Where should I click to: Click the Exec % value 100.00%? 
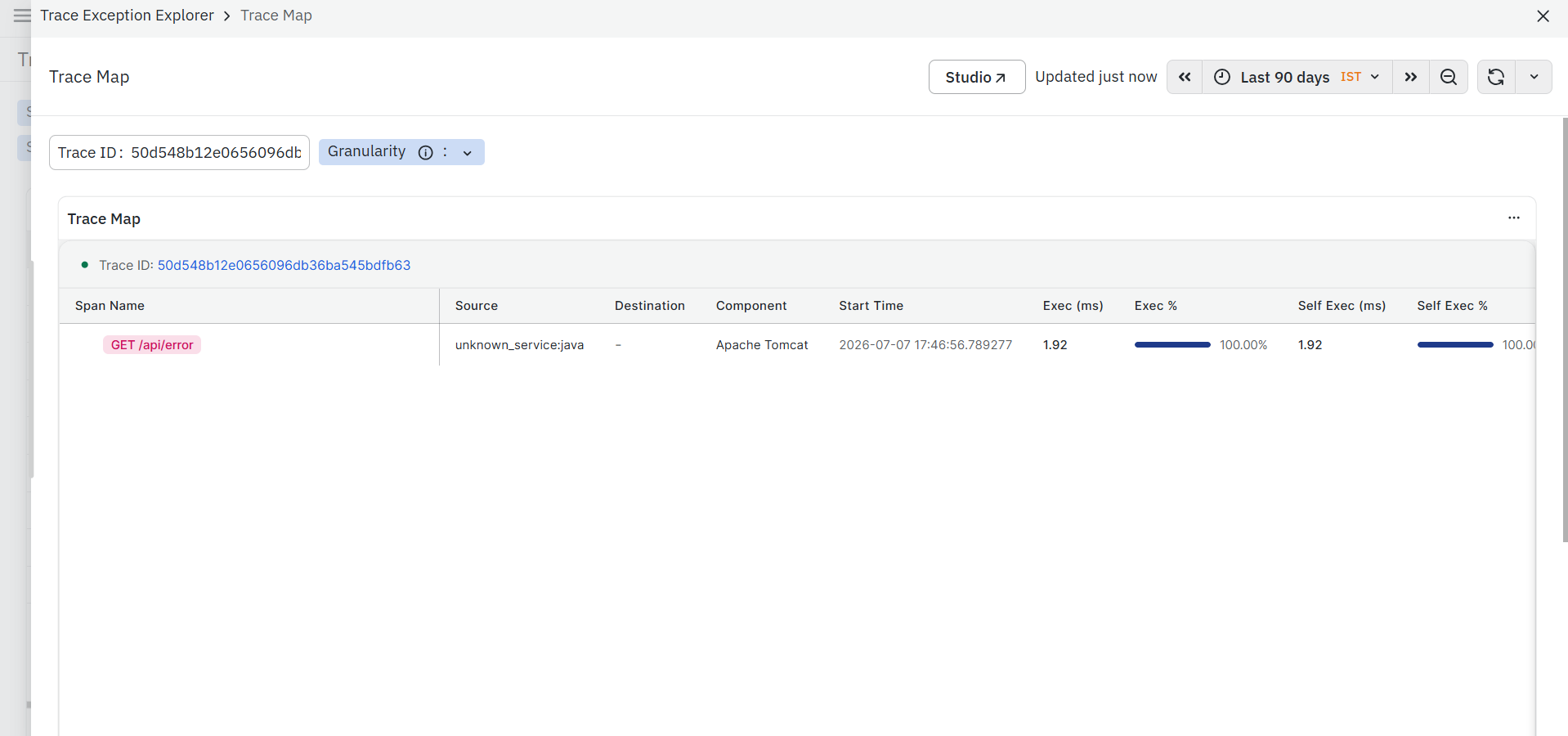(x=1243, y=345)
